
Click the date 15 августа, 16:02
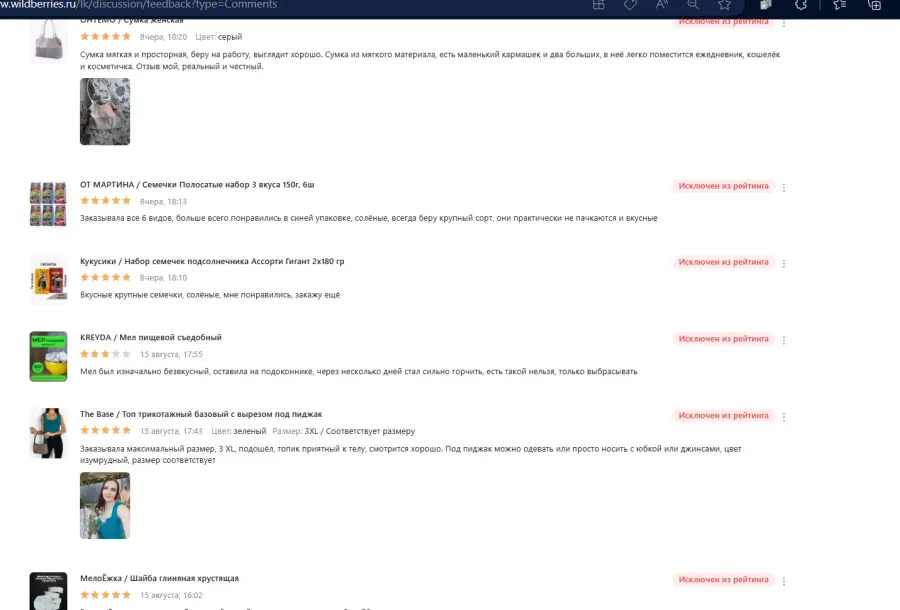click(172, 596)
